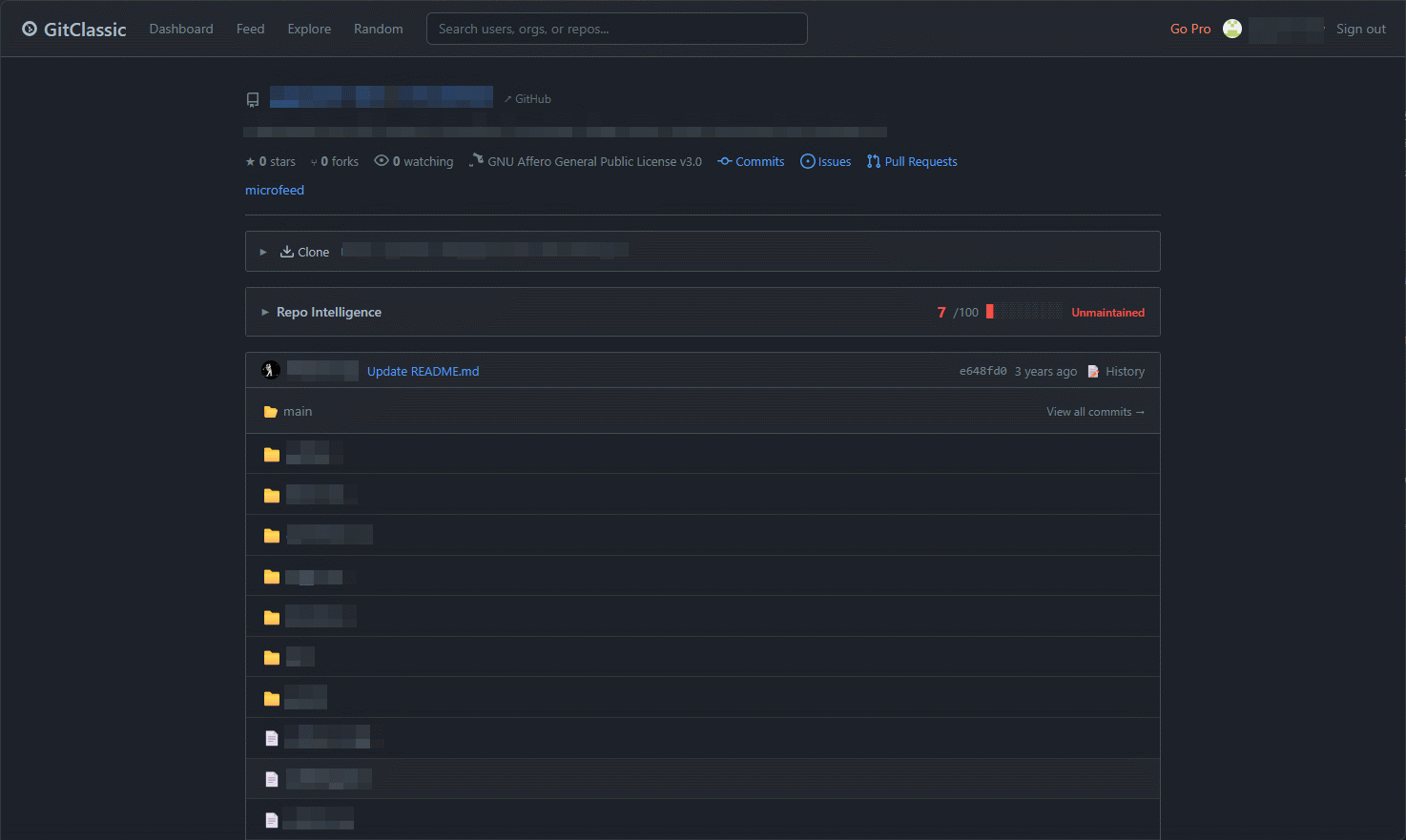Screen dimensions: 1406x840
Task: Click the Go Pro link
Action: [1189, 29]
